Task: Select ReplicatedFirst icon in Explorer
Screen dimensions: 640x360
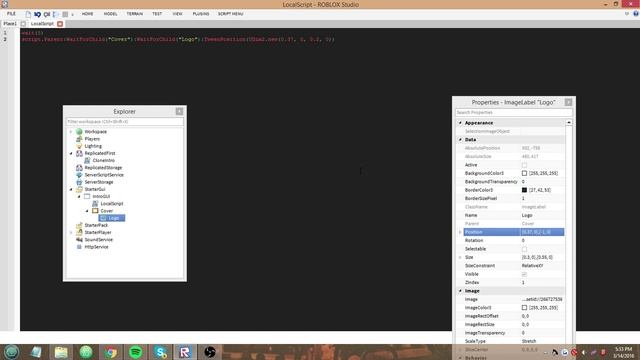Action: click(x=79, y=153)
